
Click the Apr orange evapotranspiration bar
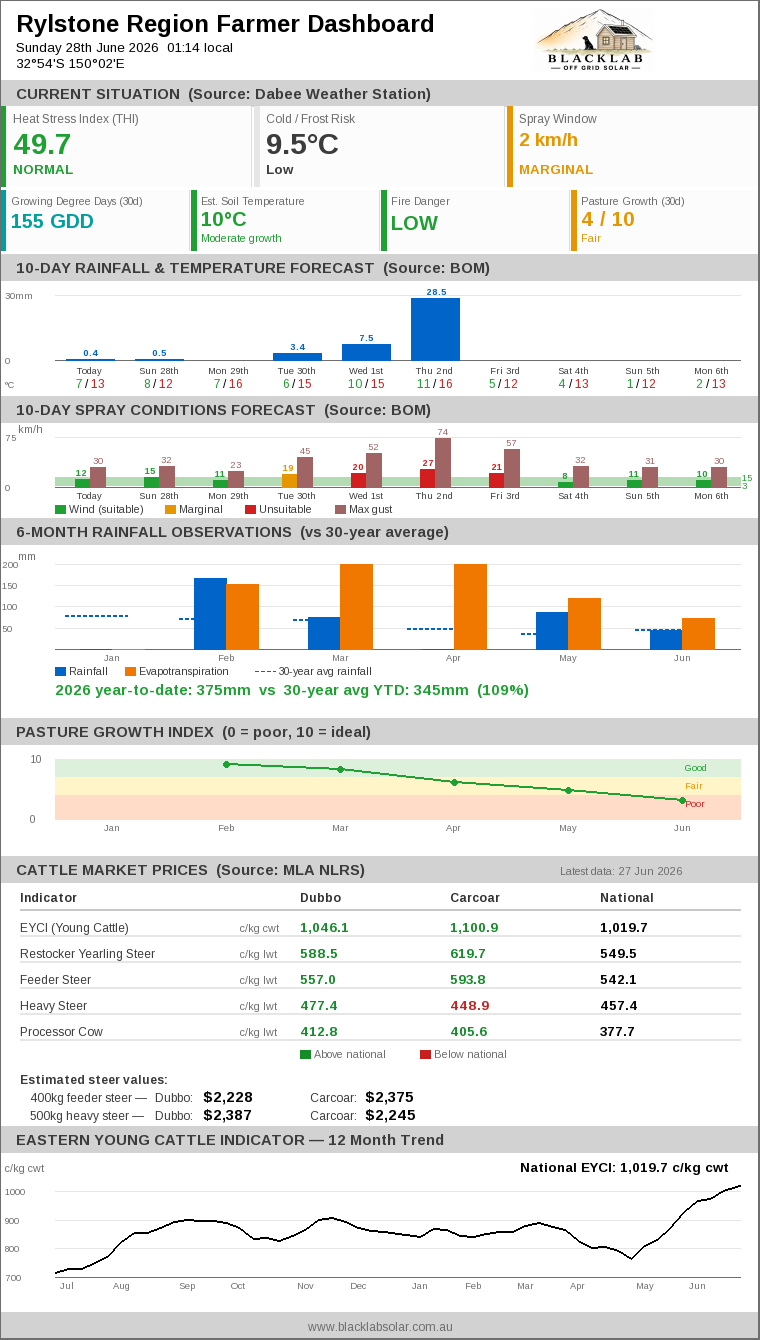(x=470, y=607)
